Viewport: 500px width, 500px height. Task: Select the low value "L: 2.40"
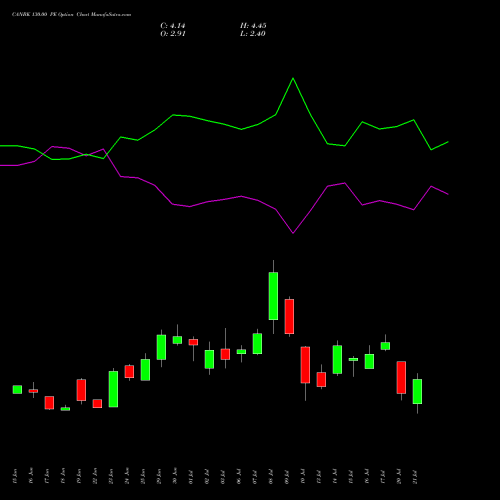coord(253,34)
